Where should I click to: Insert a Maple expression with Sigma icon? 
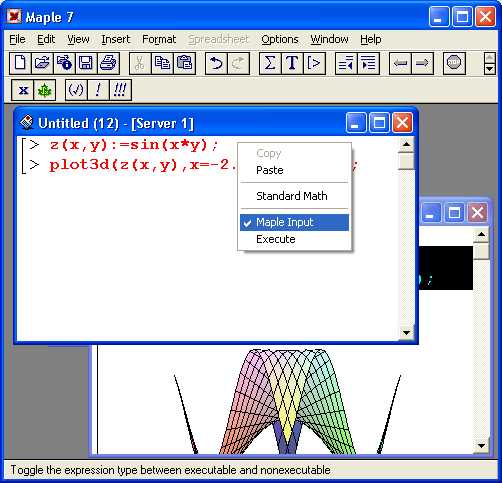[x=270, y=63]
